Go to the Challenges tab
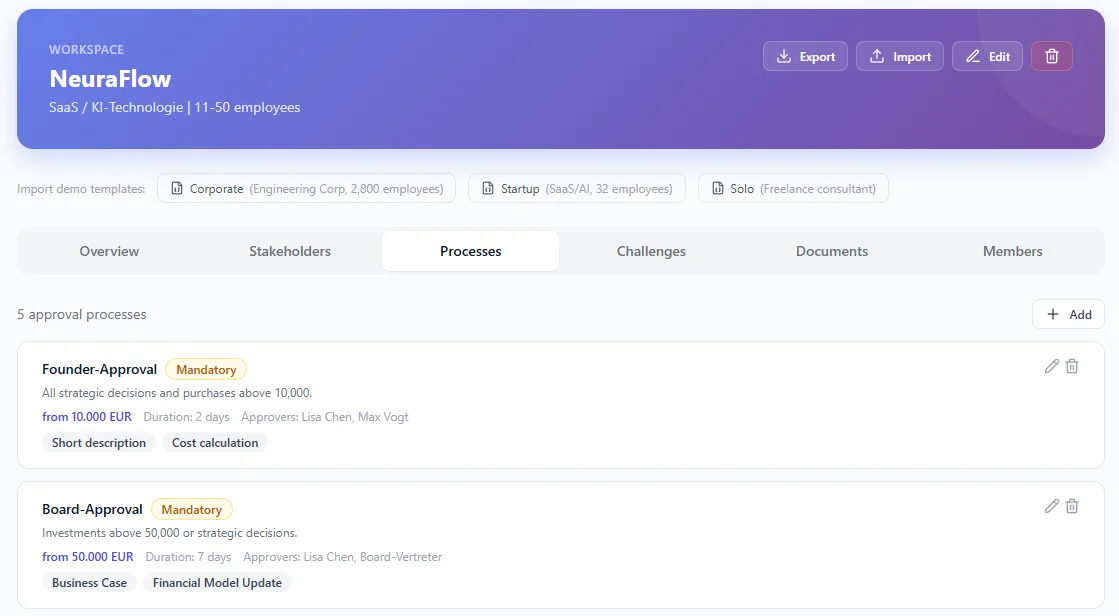The image size is (1119, 616). point(651,251)
